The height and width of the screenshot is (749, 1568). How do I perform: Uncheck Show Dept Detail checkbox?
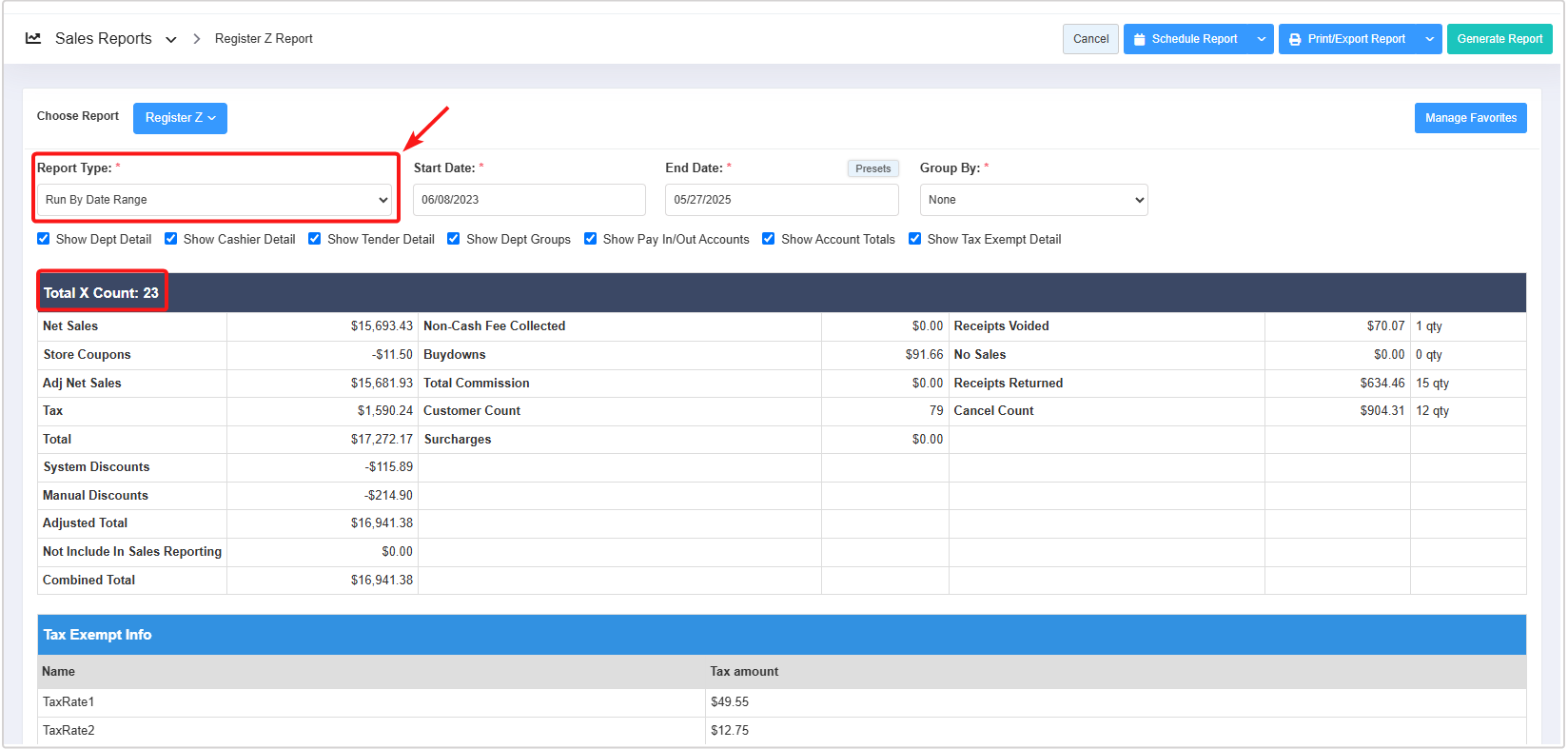44,239
